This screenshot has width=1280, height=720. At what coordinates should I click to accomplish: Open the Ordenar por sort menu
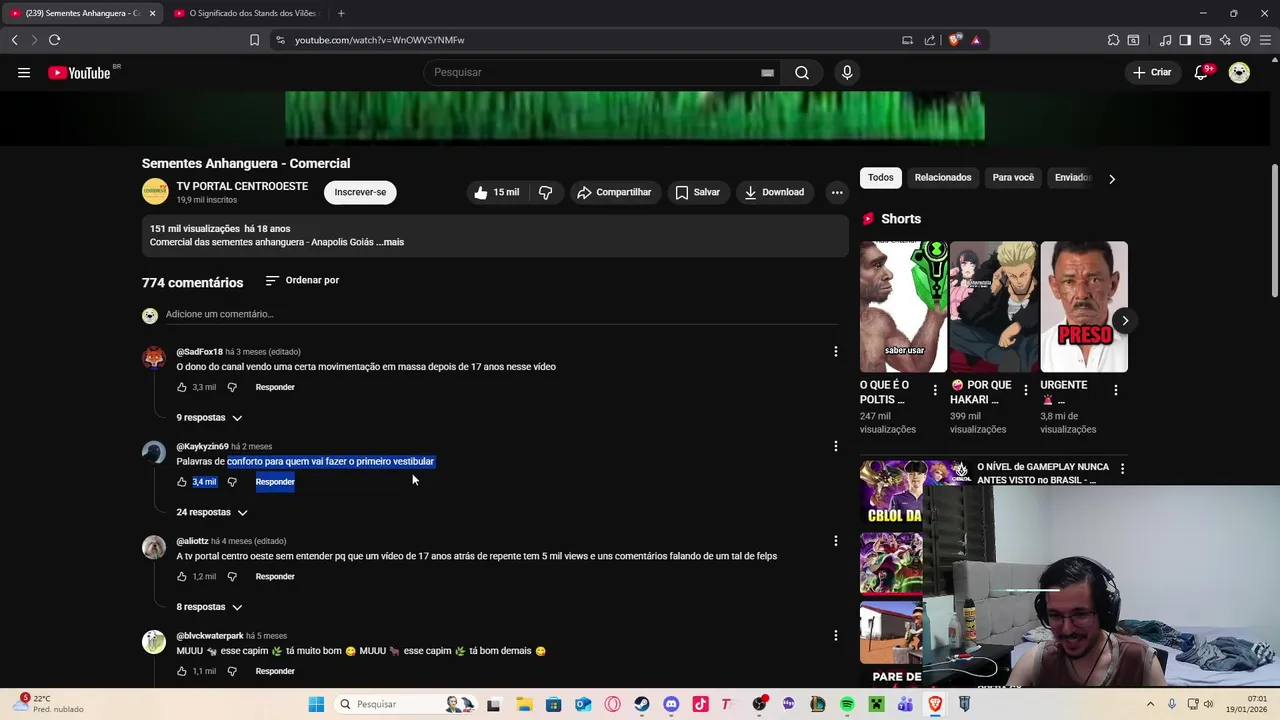(x=302, y=280)
